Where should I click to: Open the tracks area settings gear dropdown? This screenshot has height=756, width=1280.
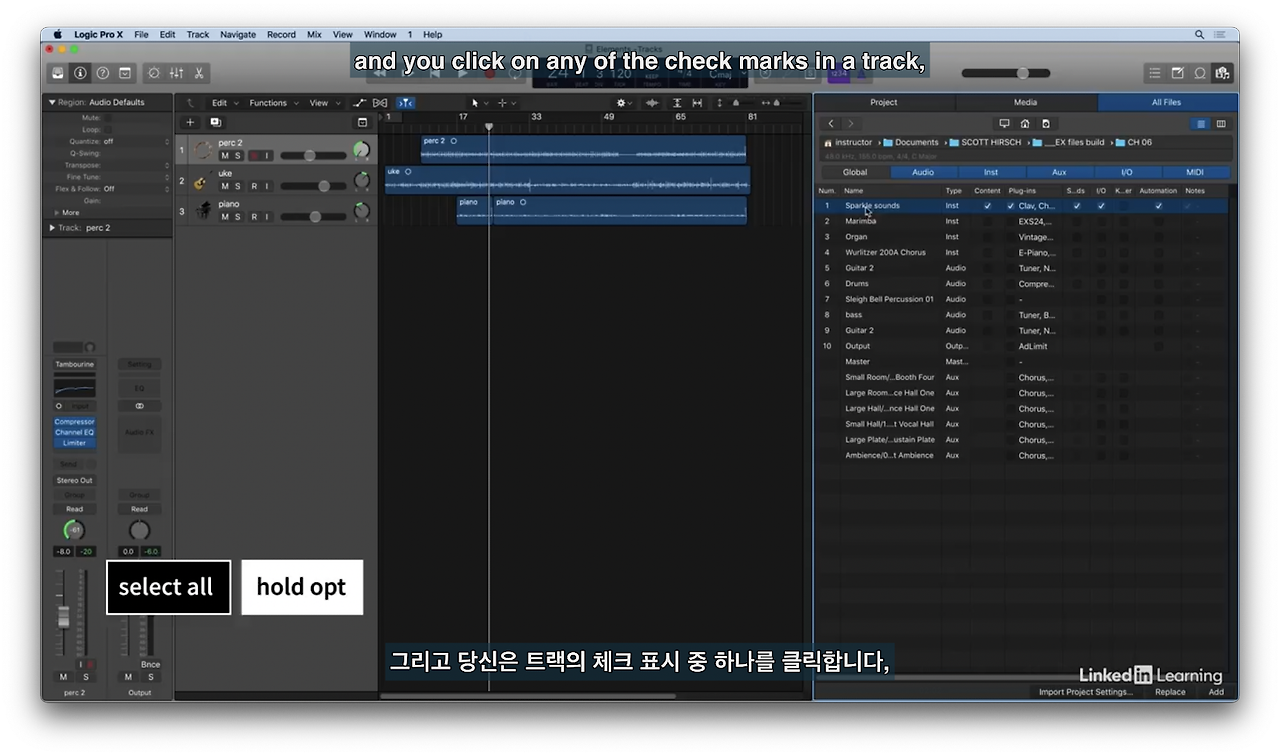click(624, 103)
